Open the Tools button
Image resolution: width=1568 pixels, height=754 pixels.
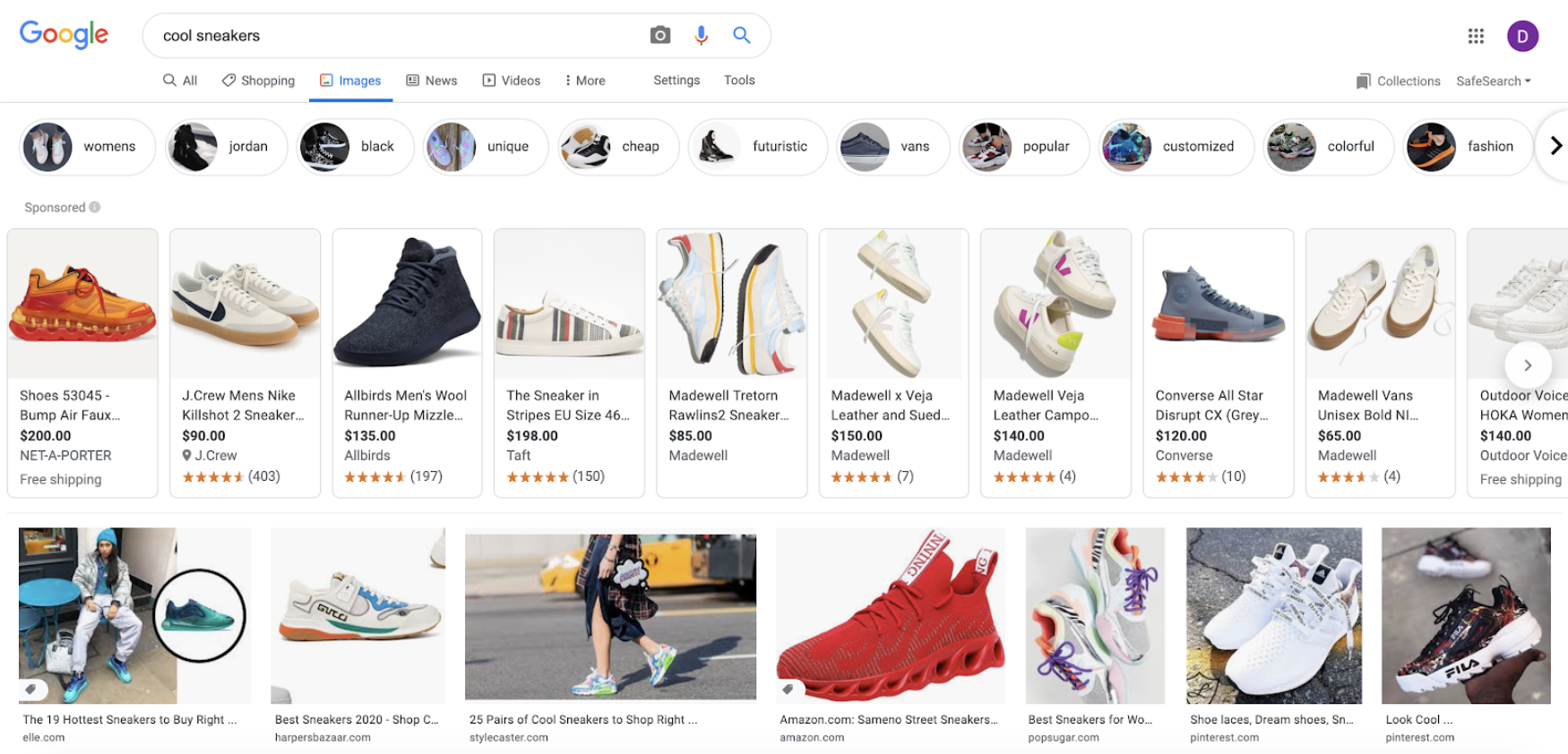(739, 80)
